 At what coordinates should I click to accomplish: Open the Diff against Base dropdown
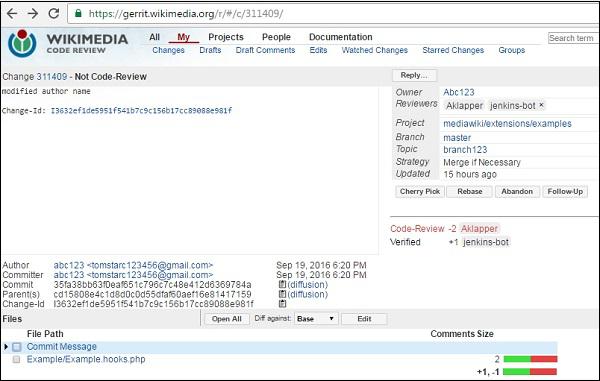point(316,319)
